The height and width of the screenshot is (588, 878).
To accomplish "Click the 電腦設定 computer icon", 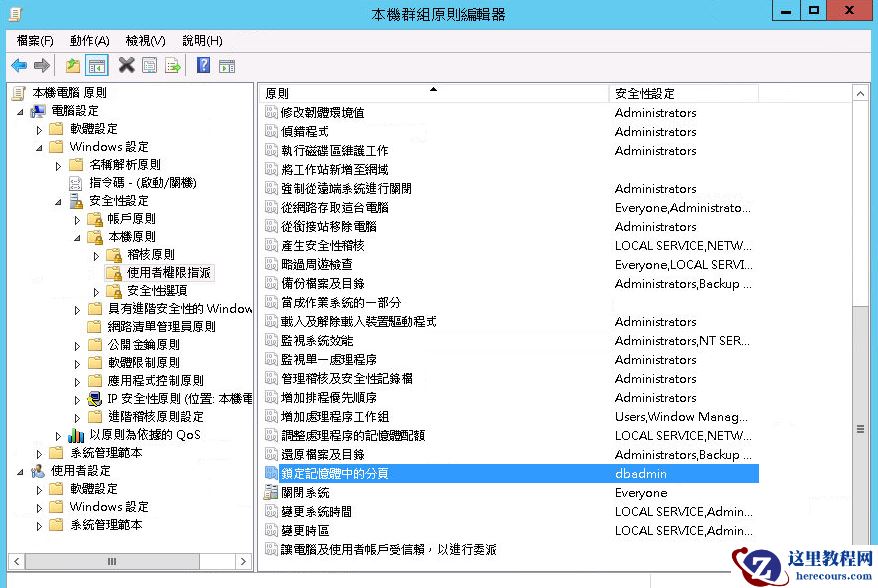I will tap(38, 111).
